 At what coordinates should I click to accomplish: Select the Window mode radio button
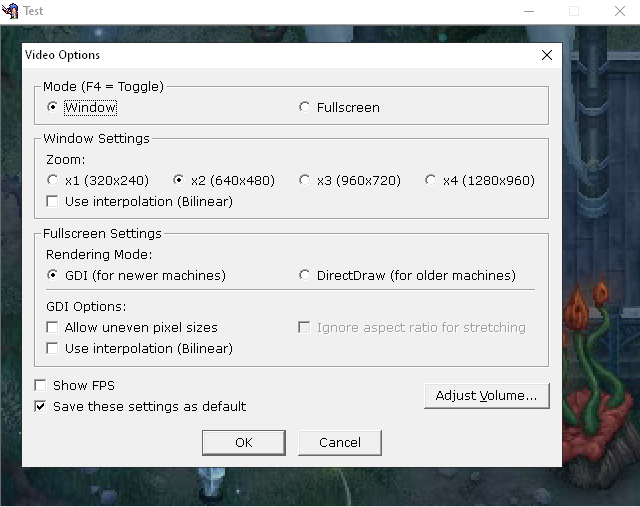(x=52, y=107)
